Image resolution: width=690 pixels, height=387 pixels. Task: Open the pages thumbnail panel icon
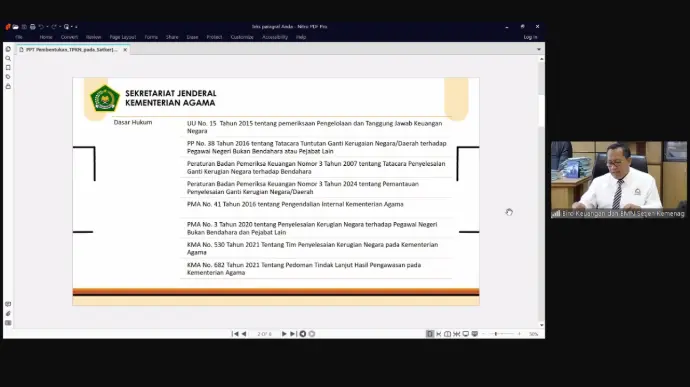8,49
